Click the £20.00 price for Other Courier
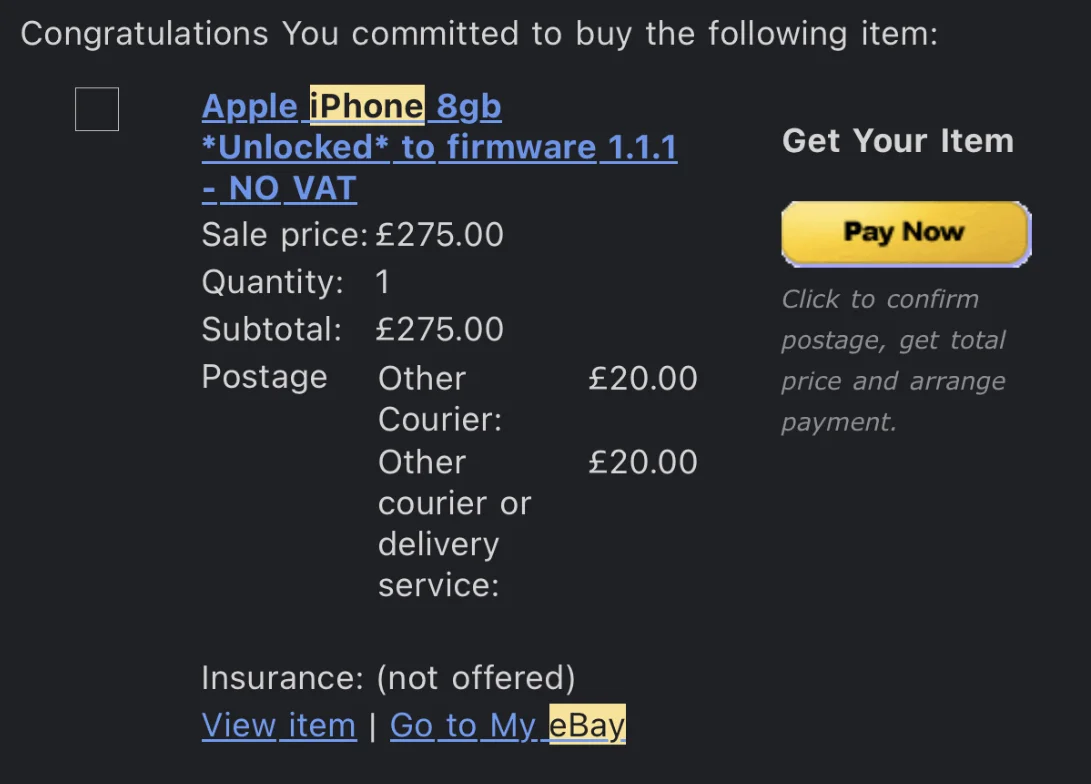This screenshot has height=784, width=1091. [643, 378]
